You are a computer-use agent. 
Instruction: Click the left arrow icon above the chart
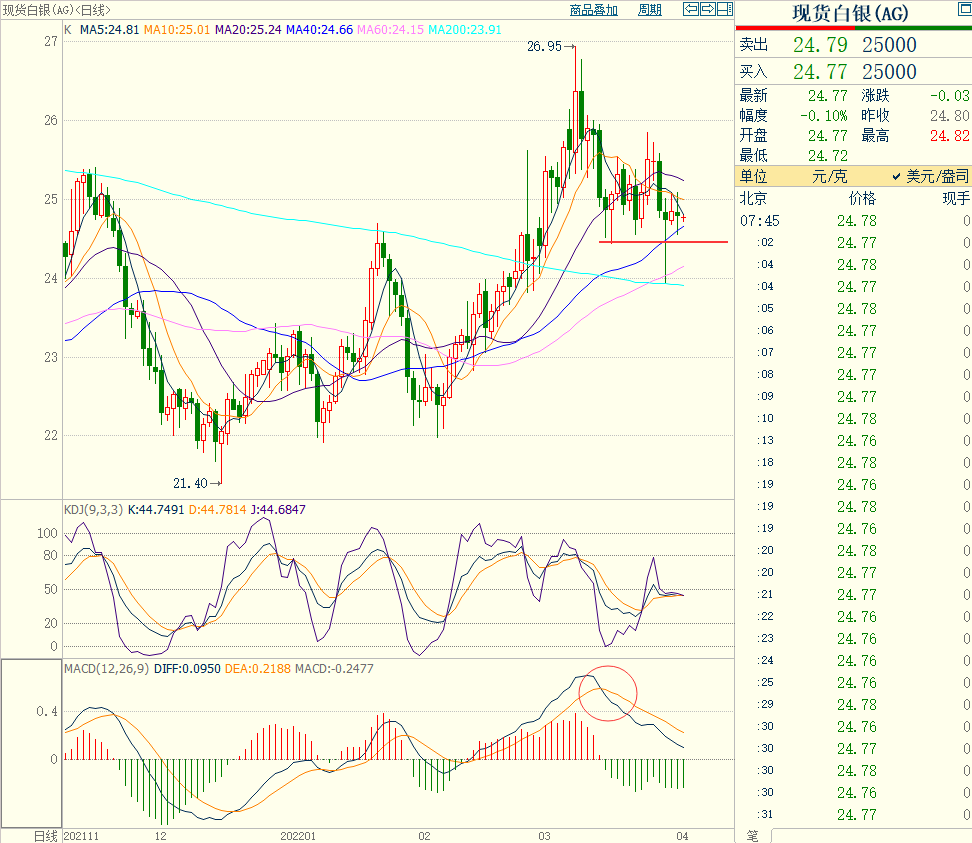(691, 10)
